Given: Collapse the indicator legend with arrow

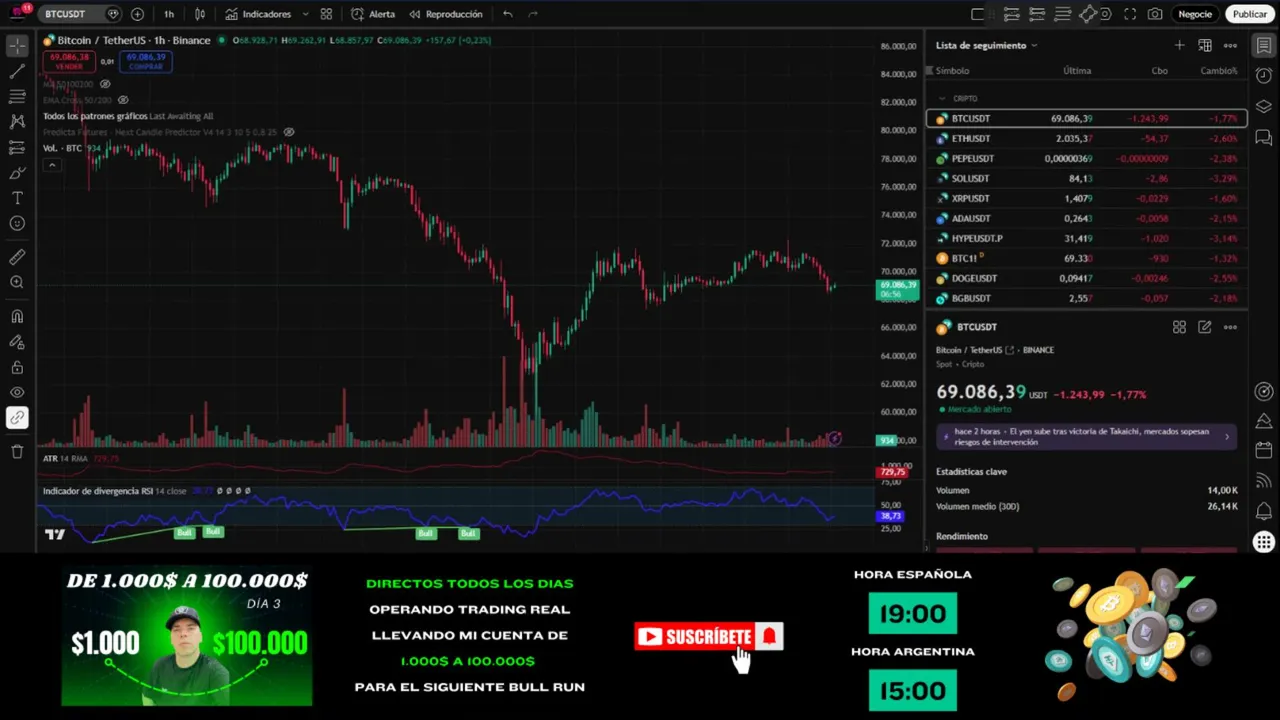Looking at the screenshot, I should (52, 165).
